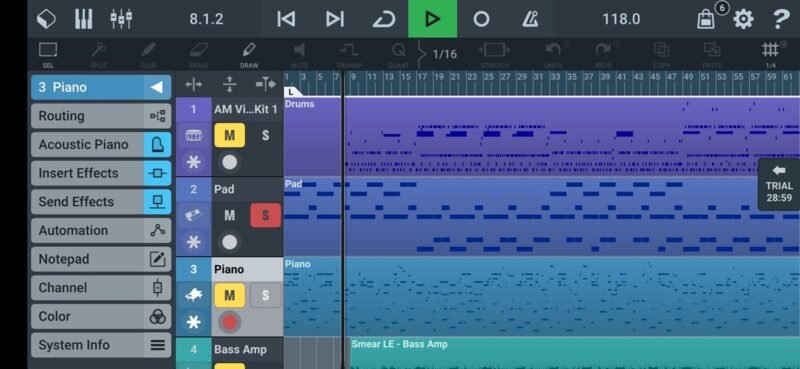The image size is (800, 369).
Task: Undo the last action
Action: (x=554, y=55)
